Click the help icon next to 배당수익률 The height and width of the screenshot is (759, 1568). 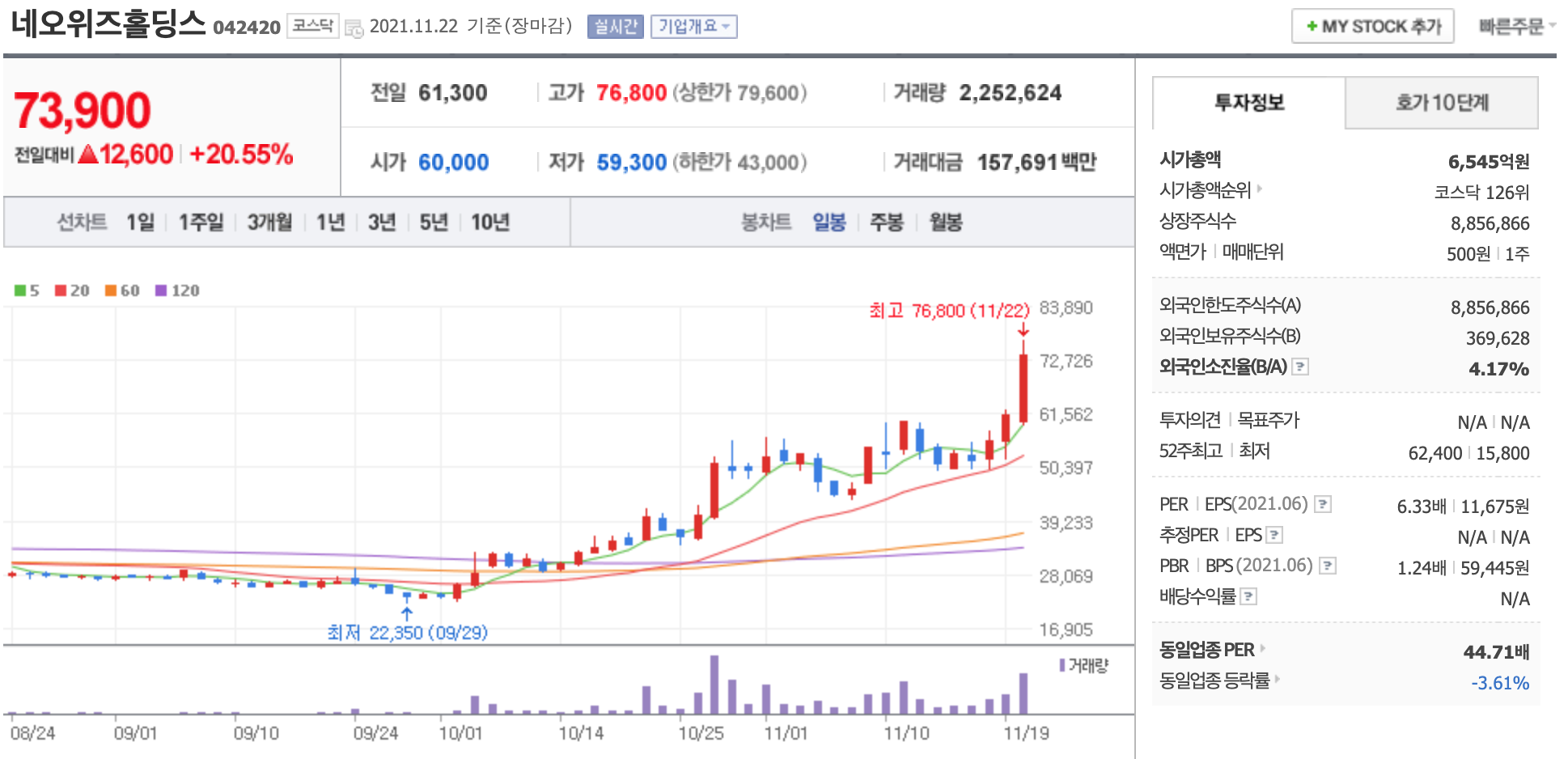1248,596
